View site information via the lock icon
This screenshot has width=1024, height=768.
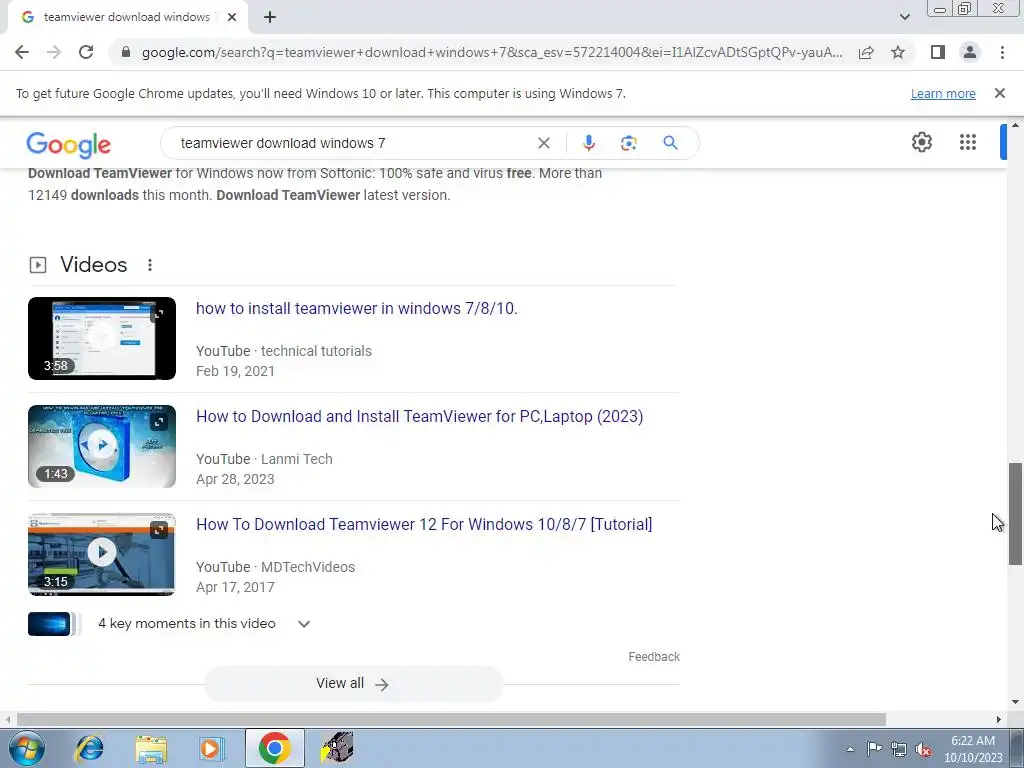pos(126,52)
